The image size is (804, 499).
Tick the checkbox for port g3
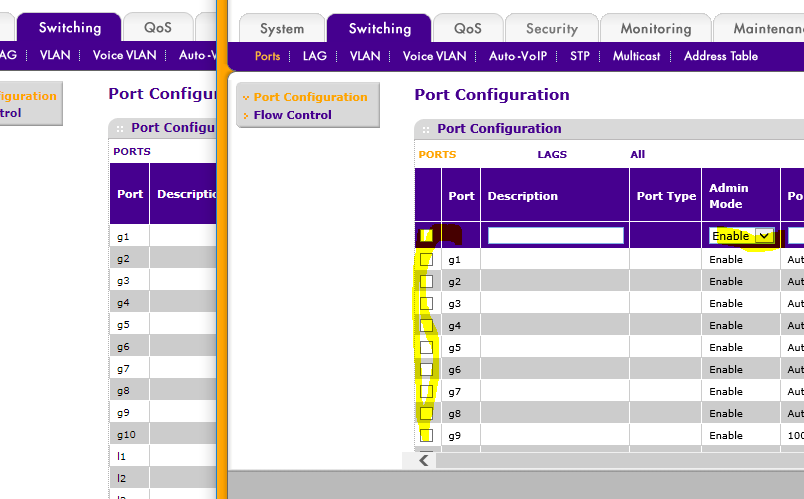tap(426, 303)
